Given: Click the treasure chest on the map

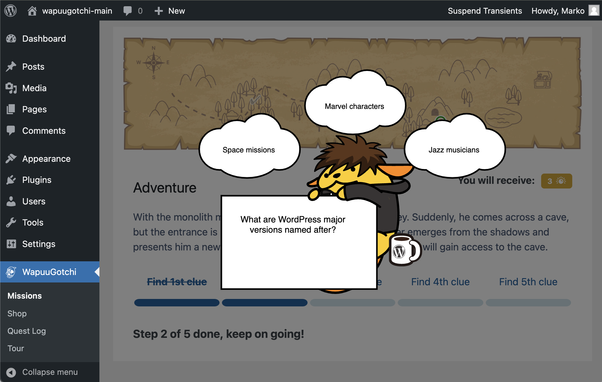Looking at the screenshot, I should (x=543, y=79).
